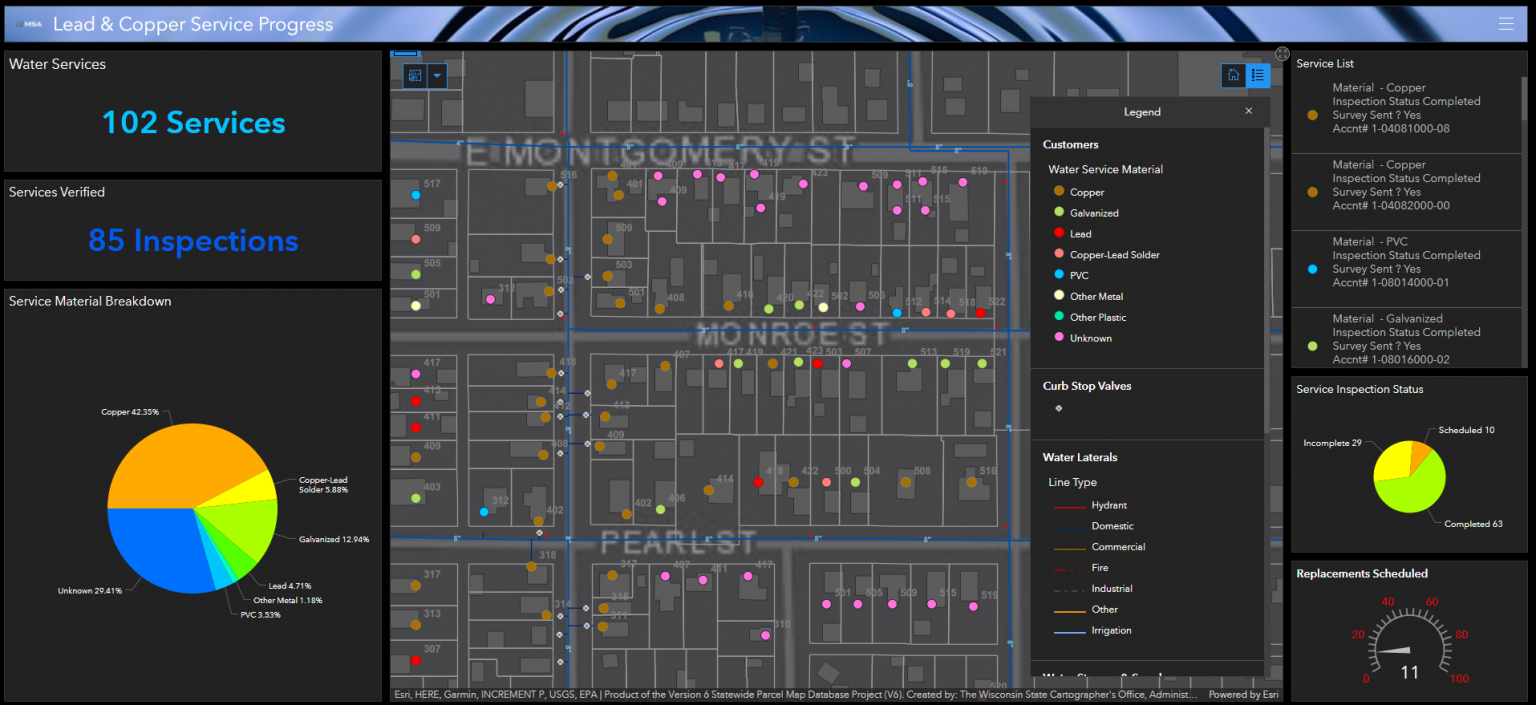Click the 102 Services indicator
This screenshot has height=705, width=1536.
(x=193, y=123)
